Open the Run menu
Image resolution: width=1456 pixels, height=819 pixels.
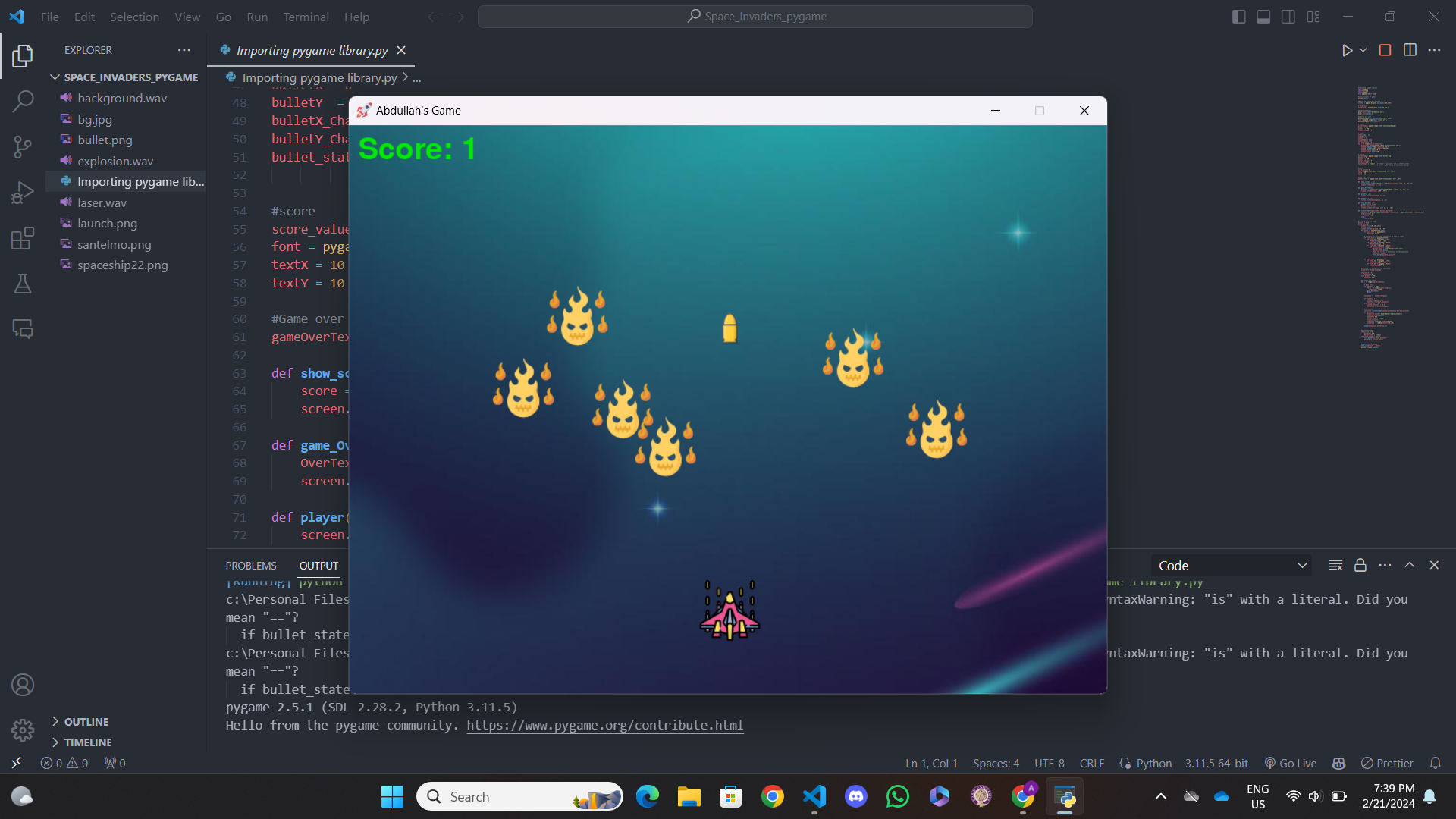click(257, 17)
